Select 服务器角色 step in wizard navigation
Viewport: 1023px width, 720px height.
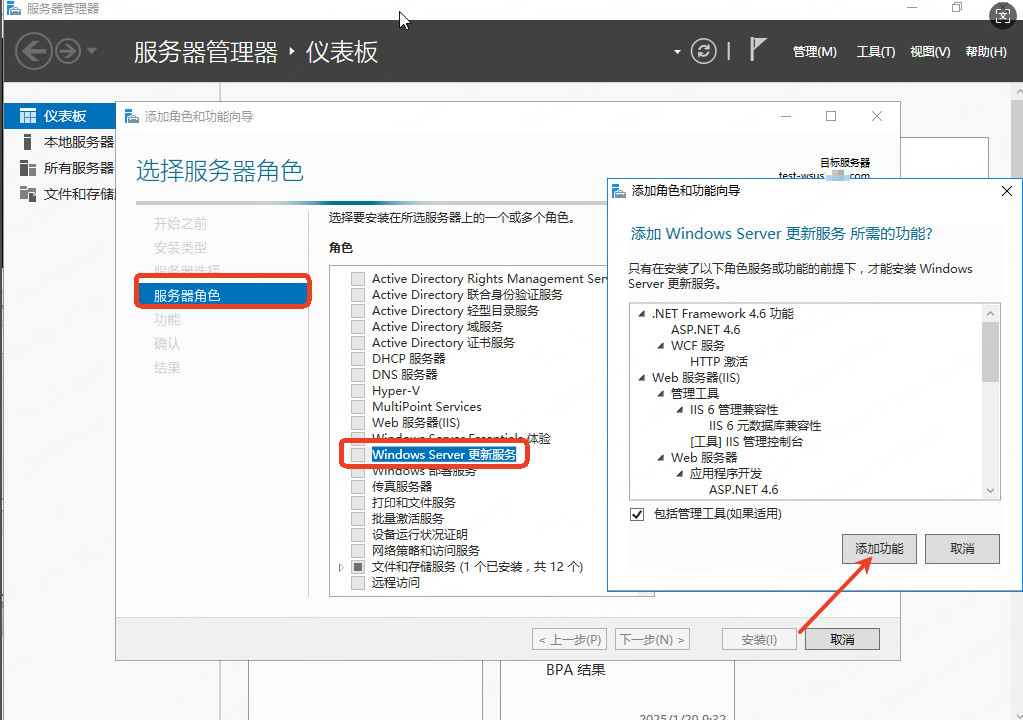click(222, 295)
